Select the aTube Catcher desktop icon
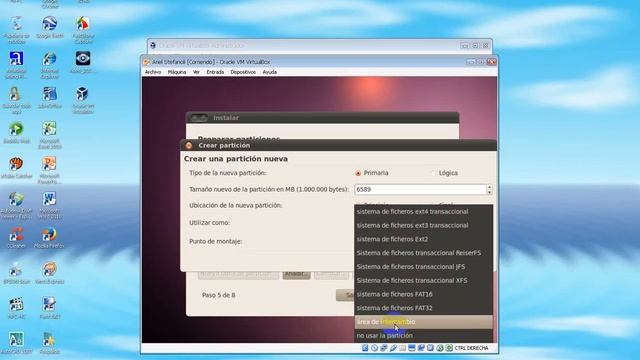The height and width of the screenshot is (360, 640). coord(16,167)
